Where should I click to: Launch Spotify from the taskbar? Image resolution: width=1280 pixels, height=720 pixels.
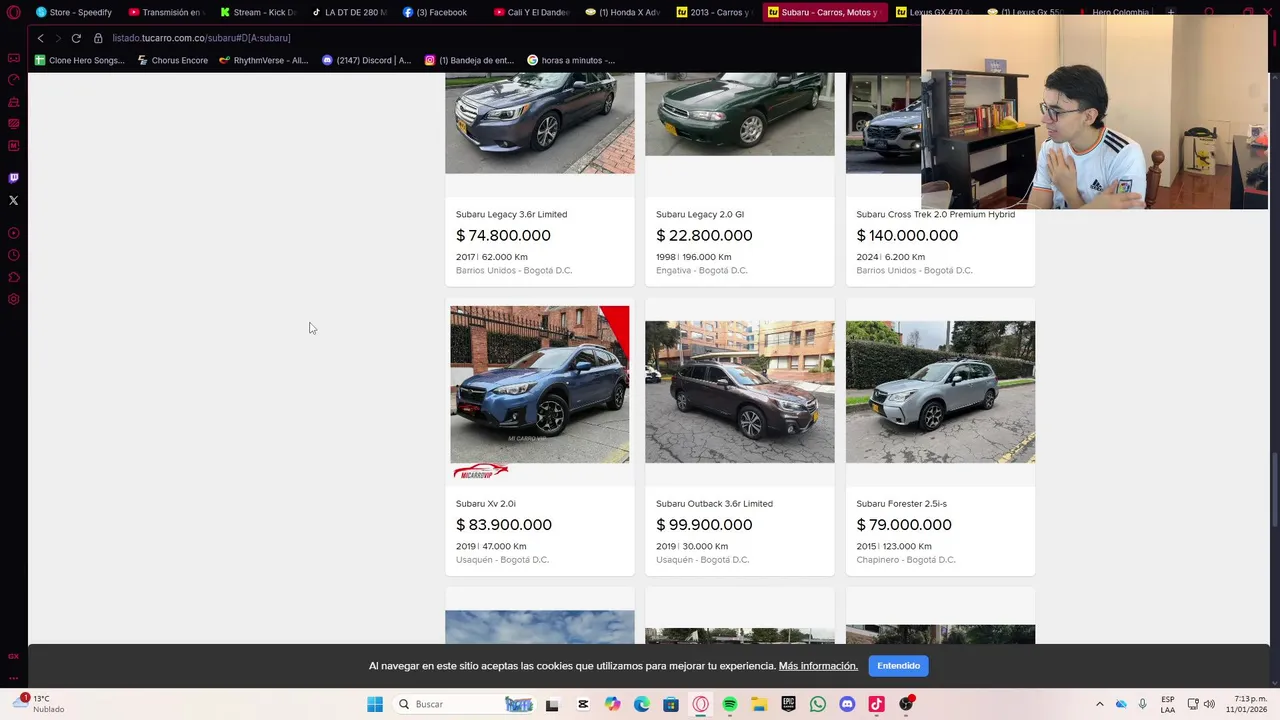point(730,704)
